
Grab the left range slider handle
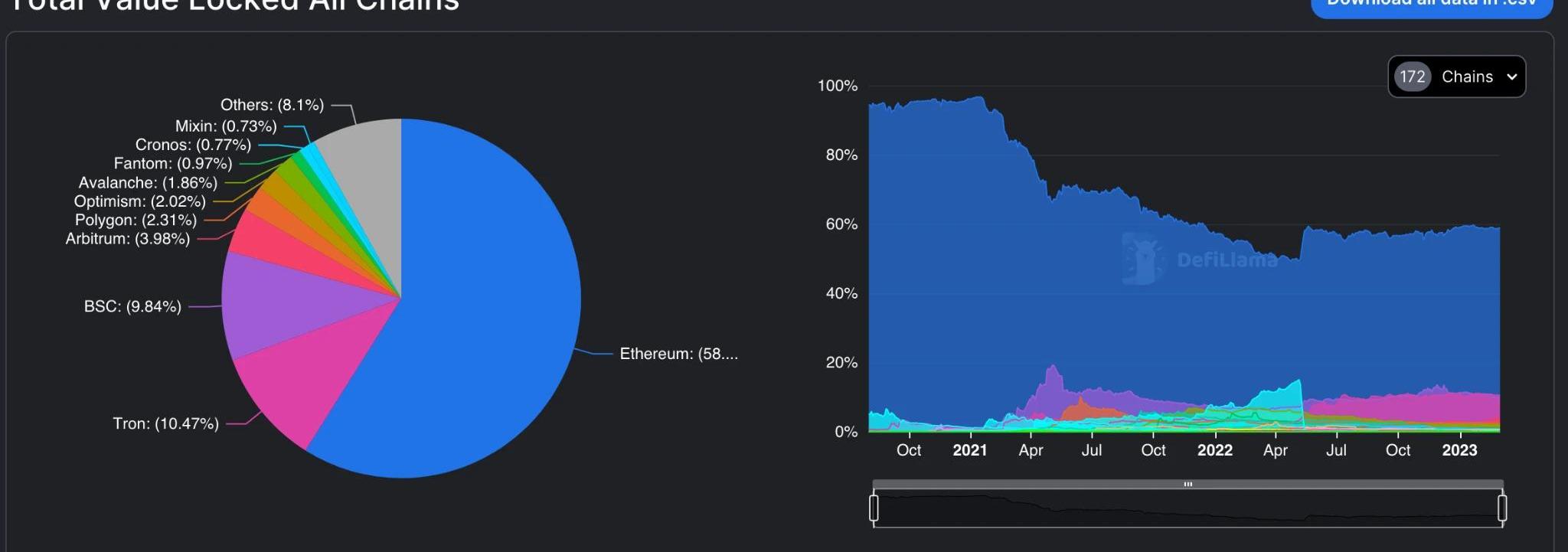[x=874, y=508]
